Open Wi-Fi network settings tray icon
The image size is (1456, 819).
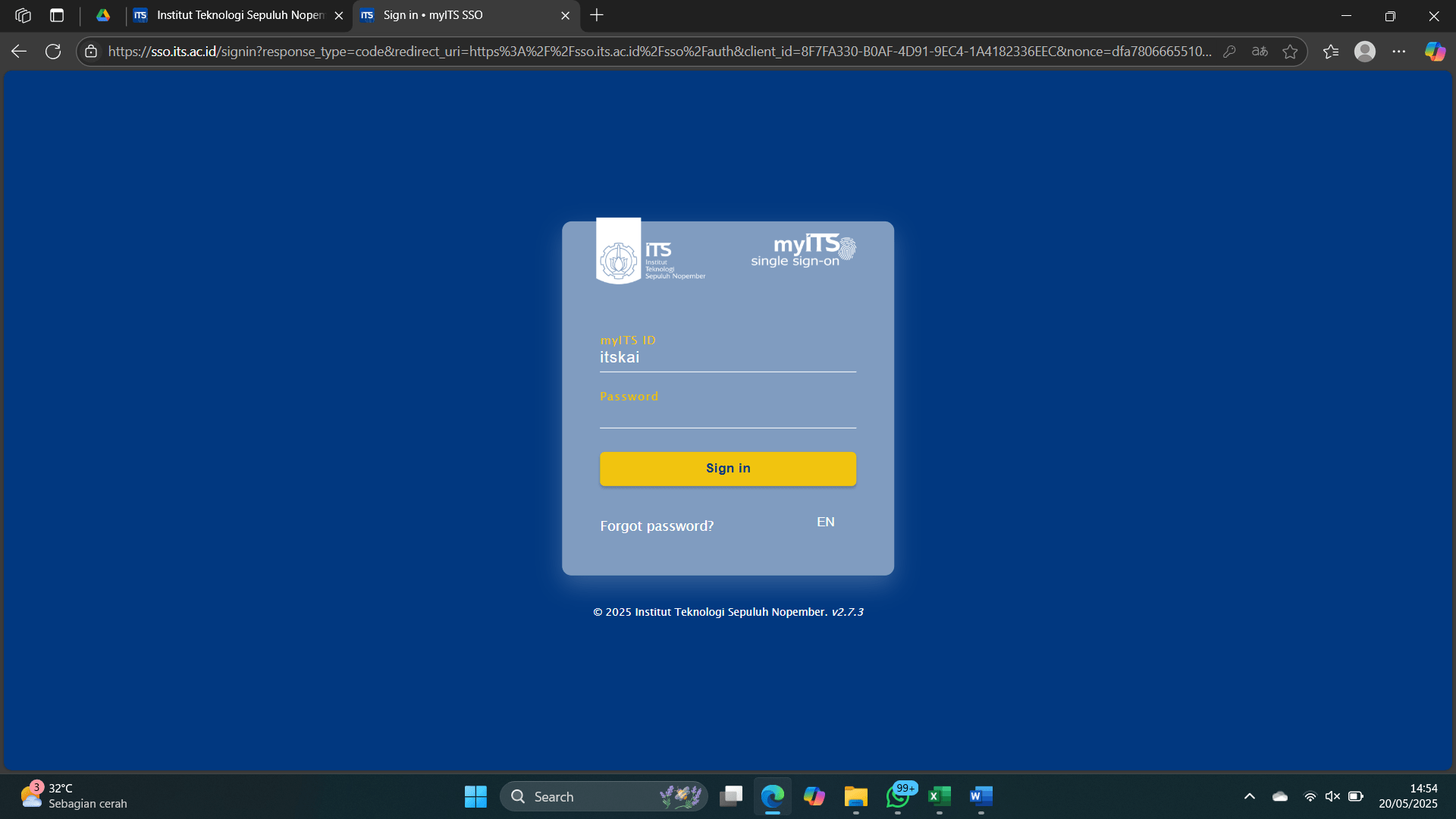pyautogui.click(x=1310, y=796)
